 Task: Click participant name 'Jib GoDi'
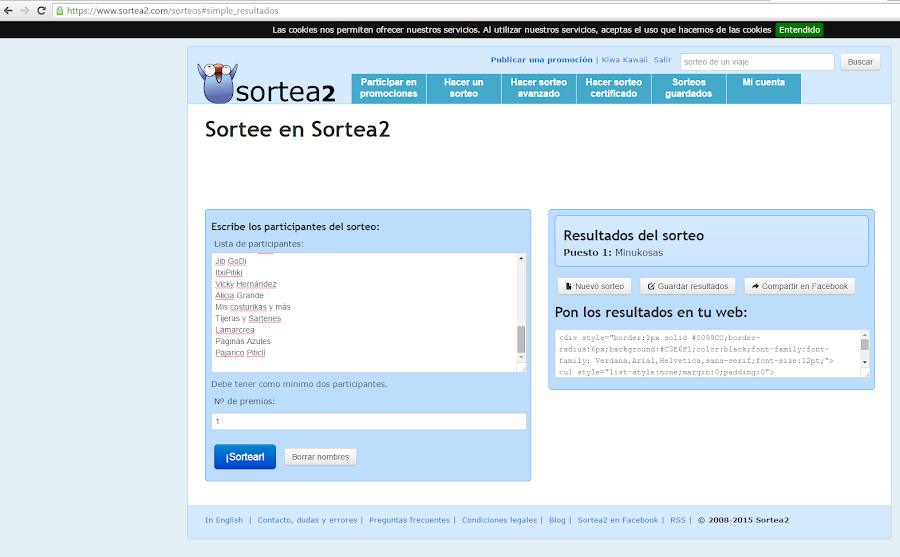[x=231, y=261]
